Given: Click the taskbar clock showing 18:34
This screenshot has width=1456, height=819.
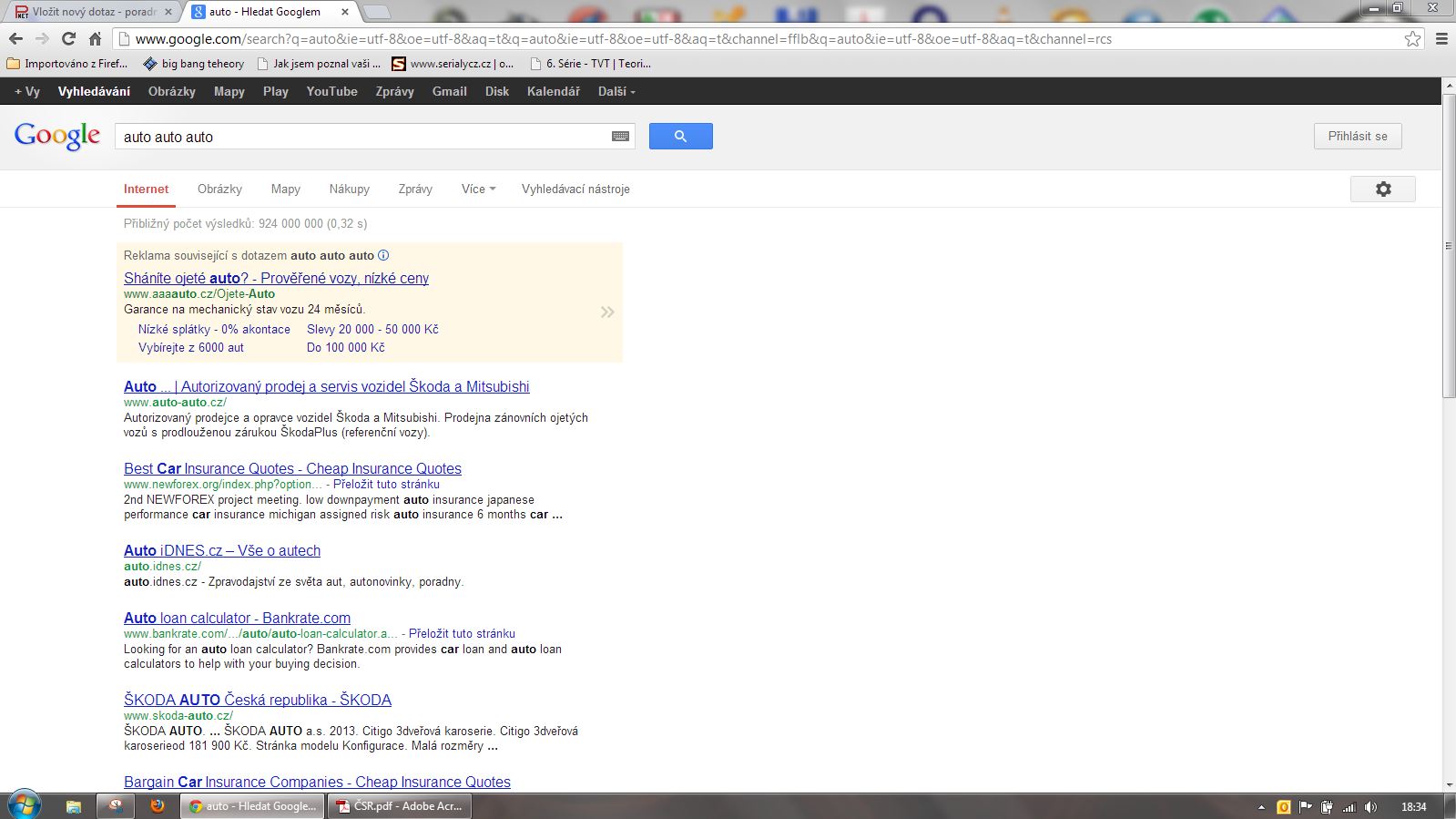Looking at the screenshot, I should pos(1413,807).
